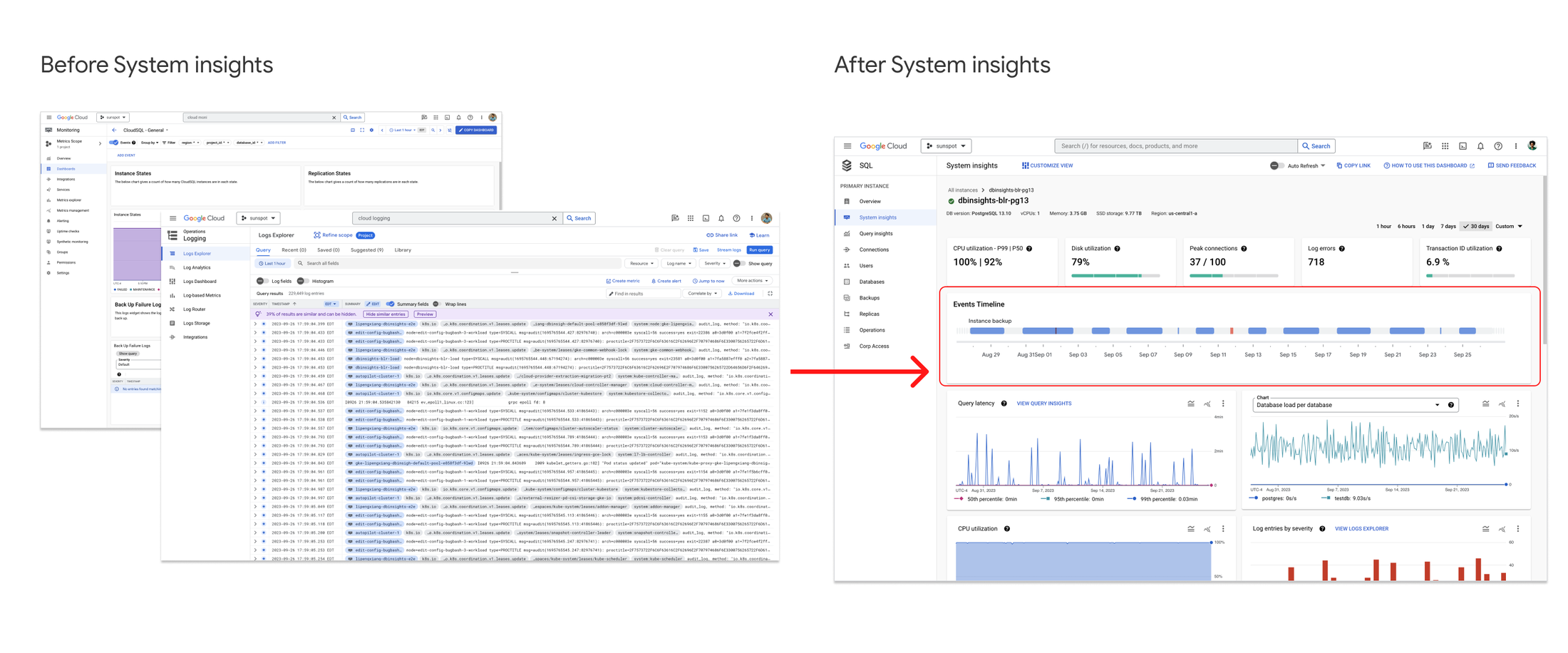Click the Hide similar entries button

(386, 314)
